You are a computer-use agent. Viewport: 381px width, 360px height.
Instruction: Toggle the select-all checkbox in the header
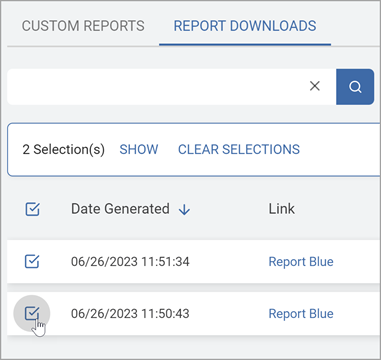pyautogui.click(x=32, y=209)
